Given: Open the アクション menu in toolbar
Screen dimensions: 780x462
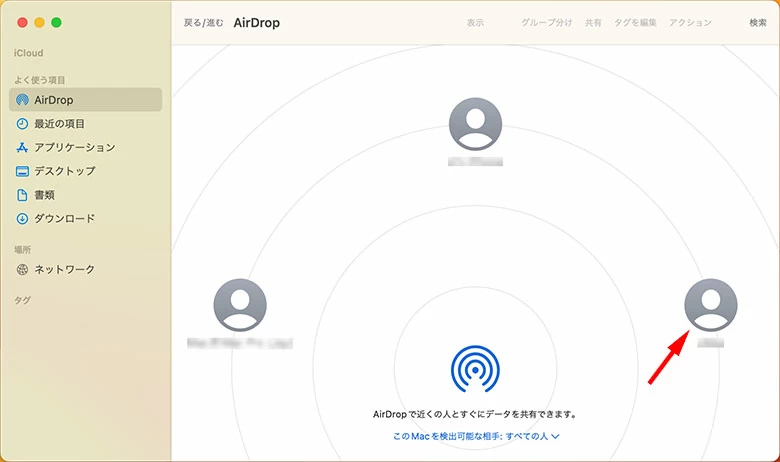Looking at the screenshot, I should [x=690, y=23].
